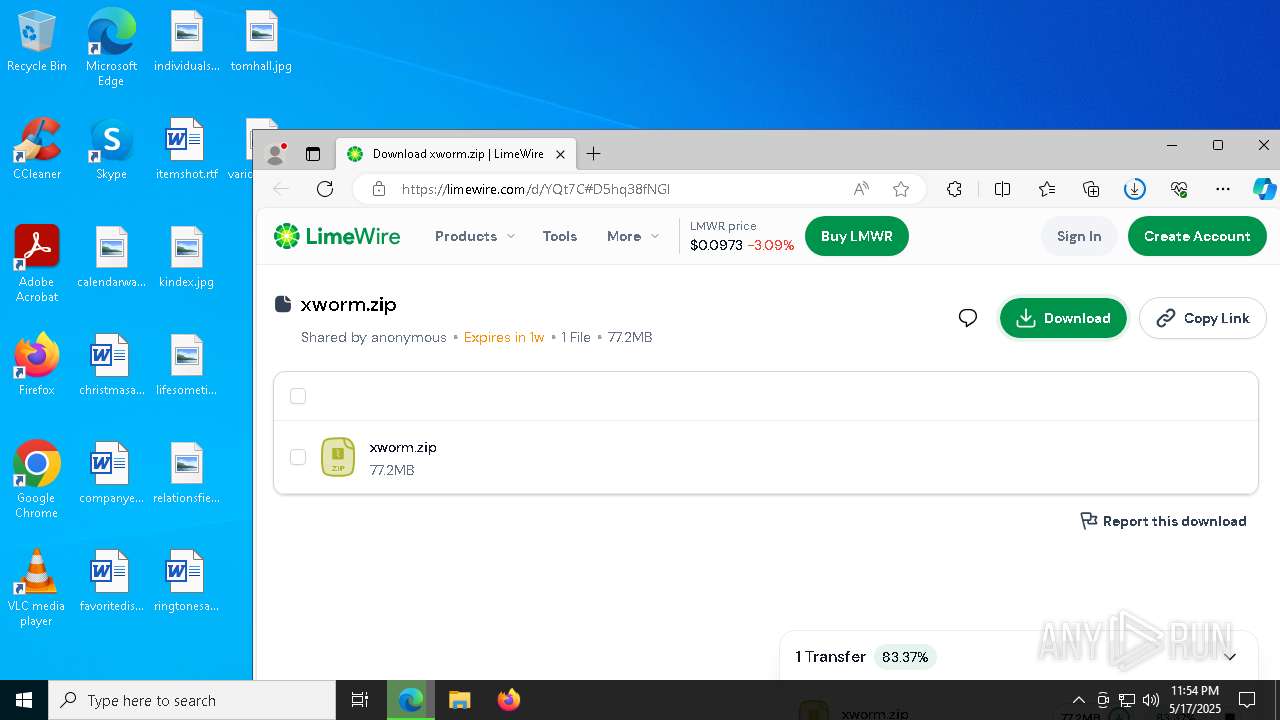Open the Firefox desktop shortcut

(37, 365)
